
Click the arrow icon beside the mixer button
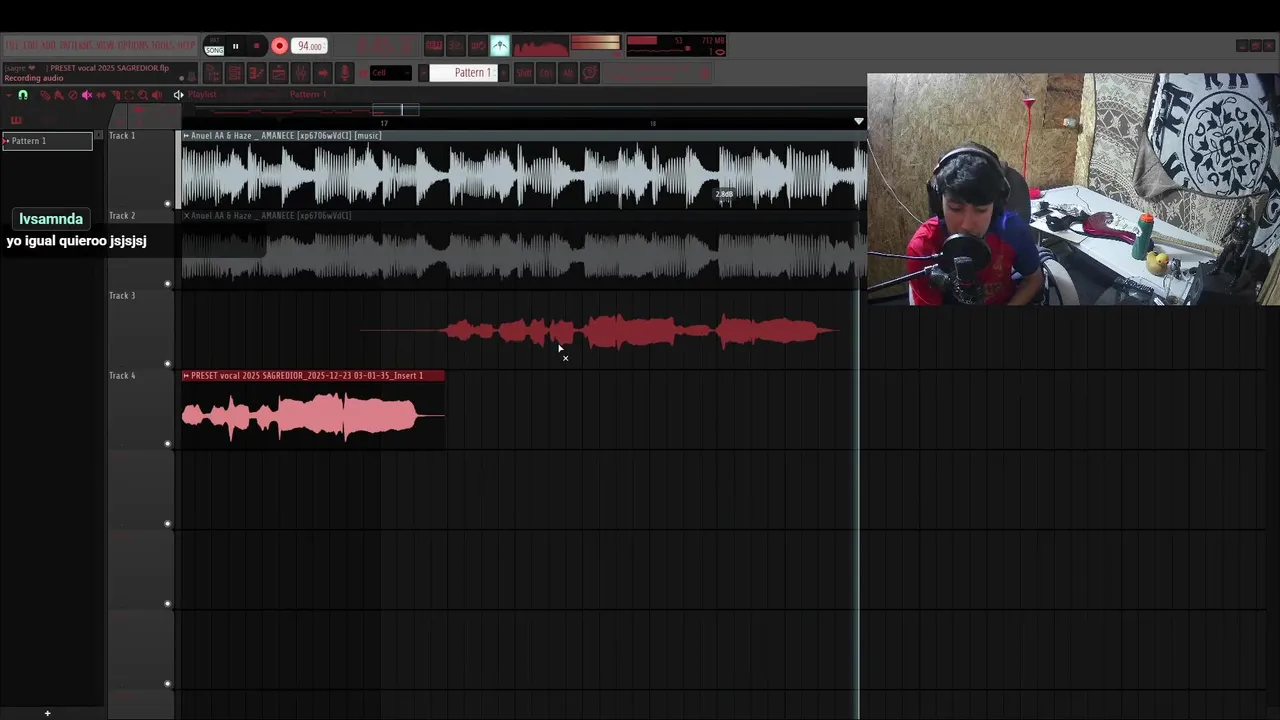(x=323, y=73)
